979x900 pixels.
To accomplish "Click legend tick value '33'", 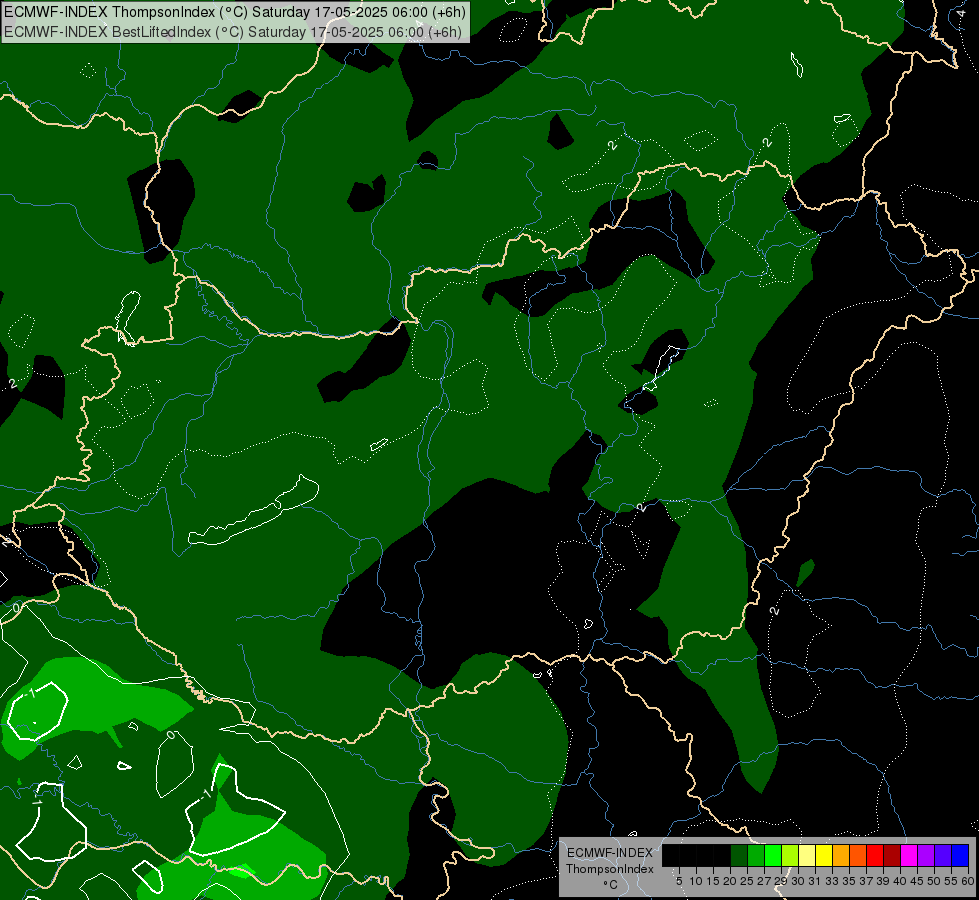I will [x=832, y=881].
